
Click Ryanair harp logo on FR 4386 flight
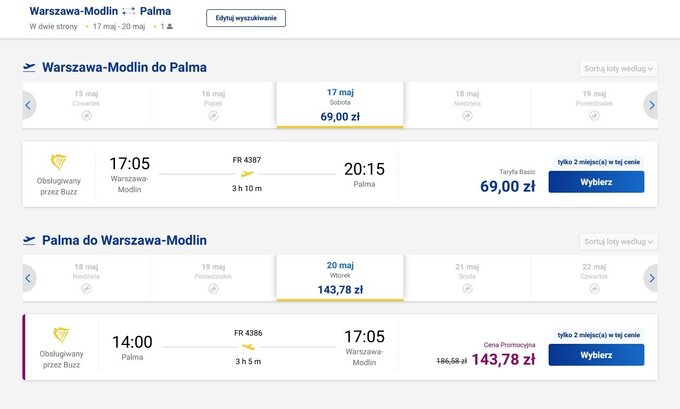pyautogui.click(x=58, y=335)
